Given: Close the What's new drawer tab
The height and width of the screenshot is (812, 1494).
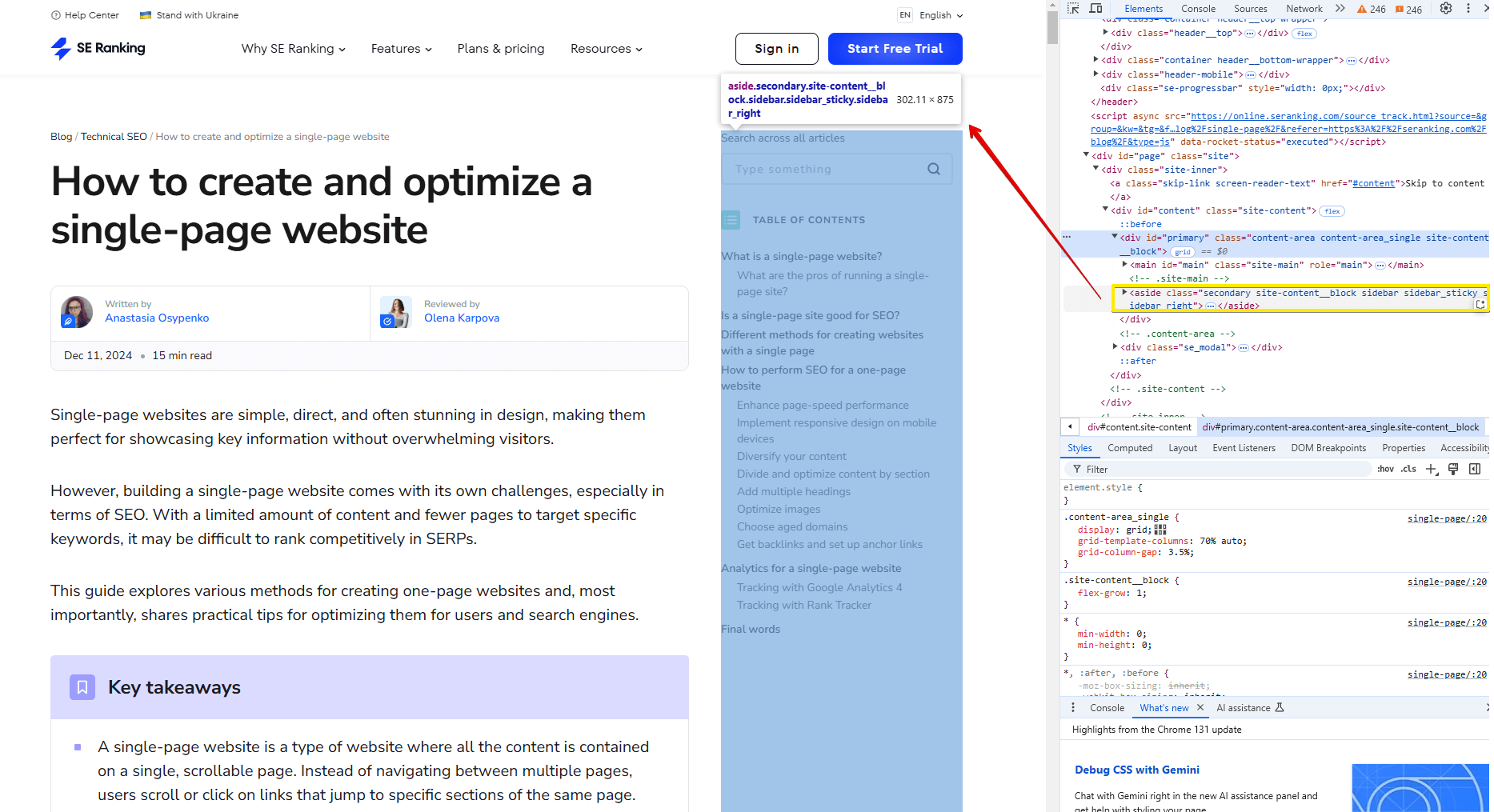Looking at the screenshot, I should tap(1200, 707).
